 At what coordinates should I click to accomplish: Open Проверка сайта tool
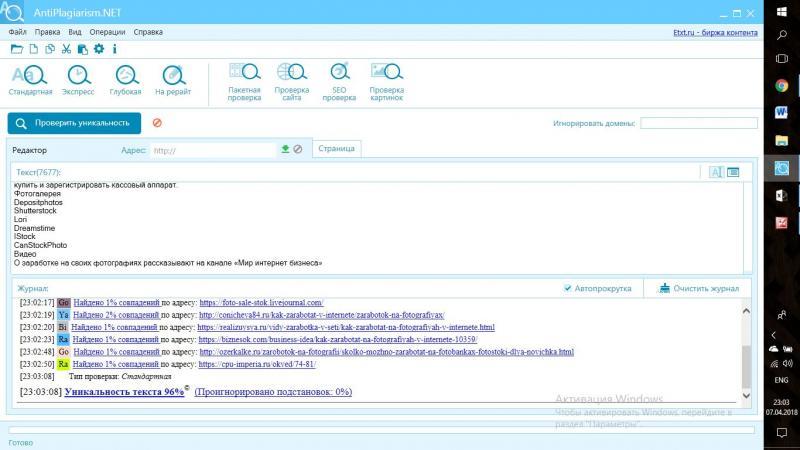(292, 82)
